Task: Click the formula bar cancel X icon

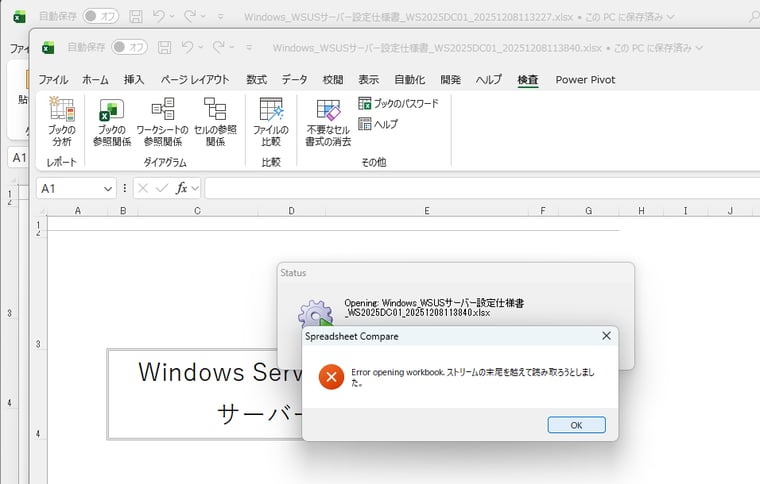Action: coord(143,188)
